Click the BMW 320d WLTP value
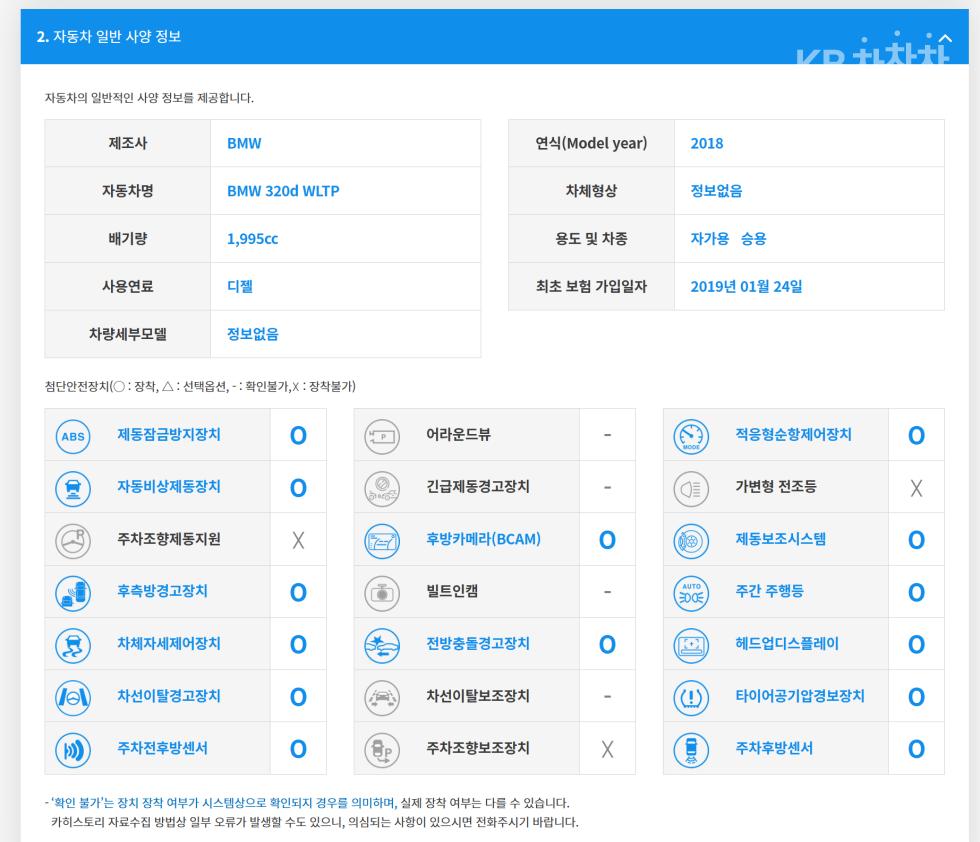Viewport: 980px width, 842px height. point(283,191)
